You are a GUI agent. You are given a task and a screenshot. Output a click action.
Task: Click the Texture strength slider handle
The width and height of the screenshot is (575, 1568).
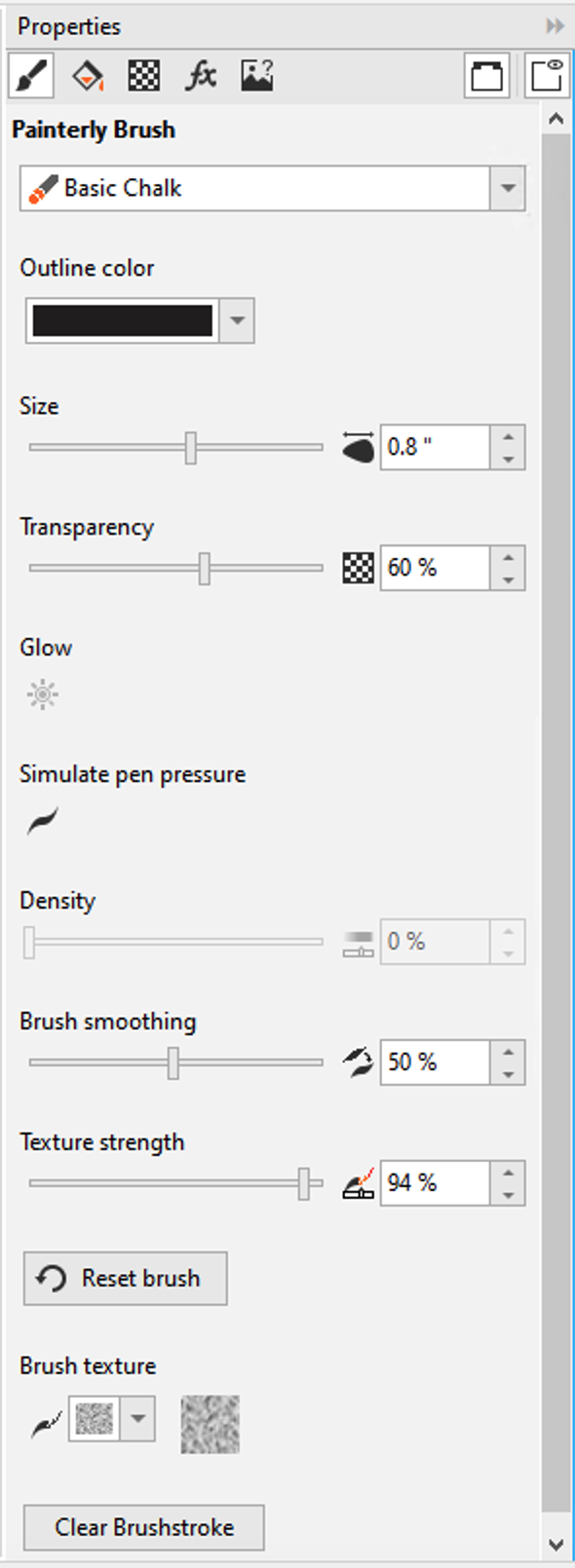coord(304,1183)
